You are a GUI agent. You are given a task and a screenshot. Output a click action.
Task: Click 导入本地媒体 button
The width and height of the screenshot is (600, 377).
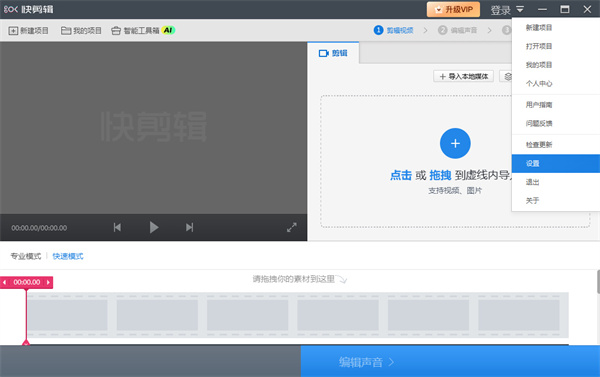[463, 77]
